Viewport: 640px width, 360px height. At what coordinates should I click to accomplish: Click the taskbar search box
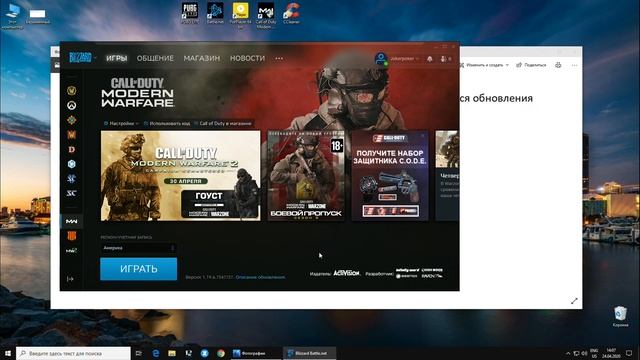click(x=74, y=353)
